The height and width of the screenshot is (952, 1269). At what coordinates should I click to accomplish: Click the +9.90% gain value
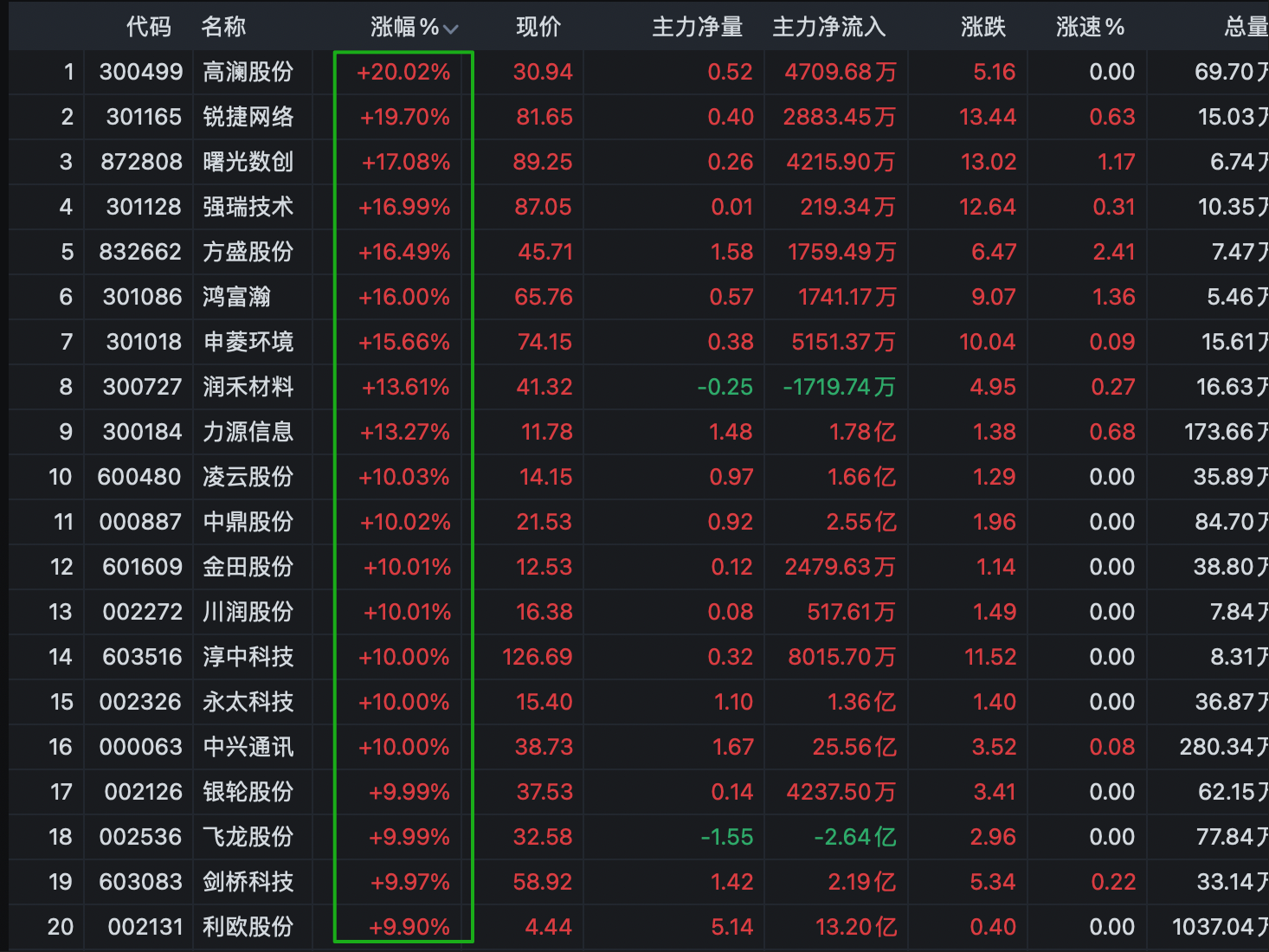coord(409,927)
